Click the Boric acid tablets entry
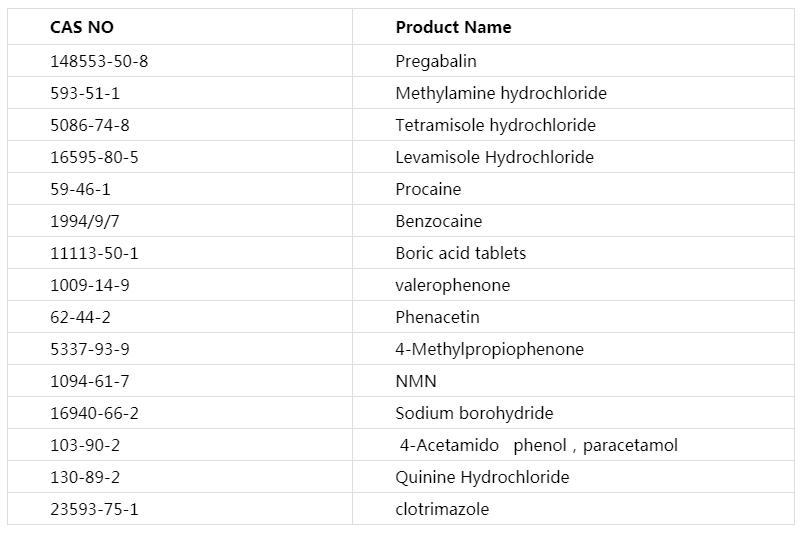This screenshot has width=809, height=541. tap(460, 253)
